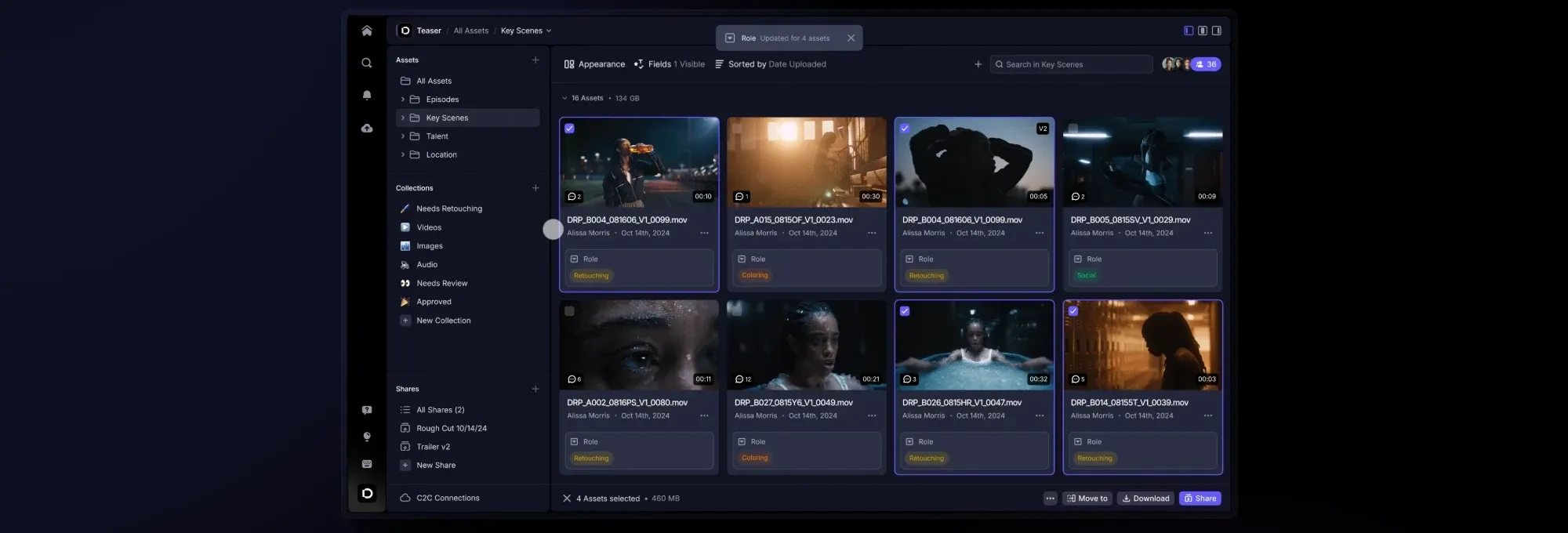This screenshot has height=533, width=1568.
Task: Open Key Scenes breadcrumb dropdown
Action: click(526, 31)
